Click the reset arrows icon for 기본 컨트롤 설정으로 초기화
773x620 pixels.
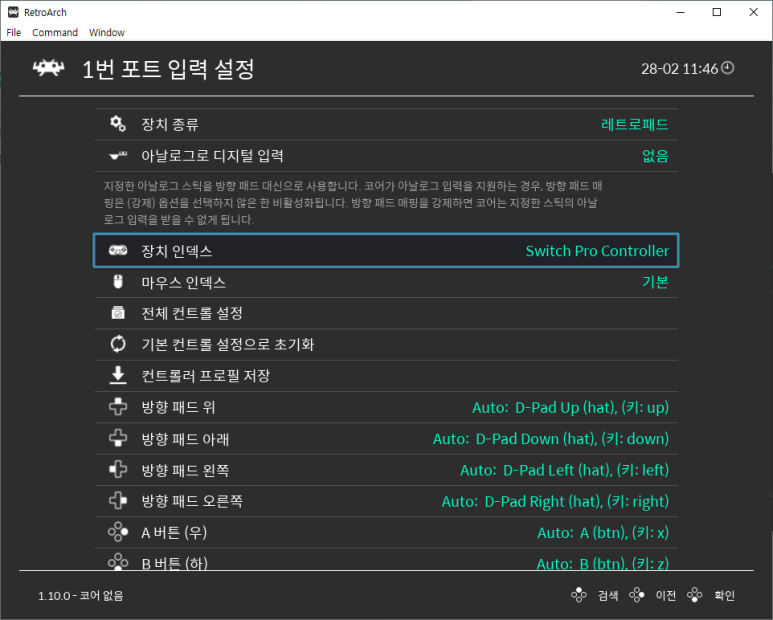click(x=118, y=344)
